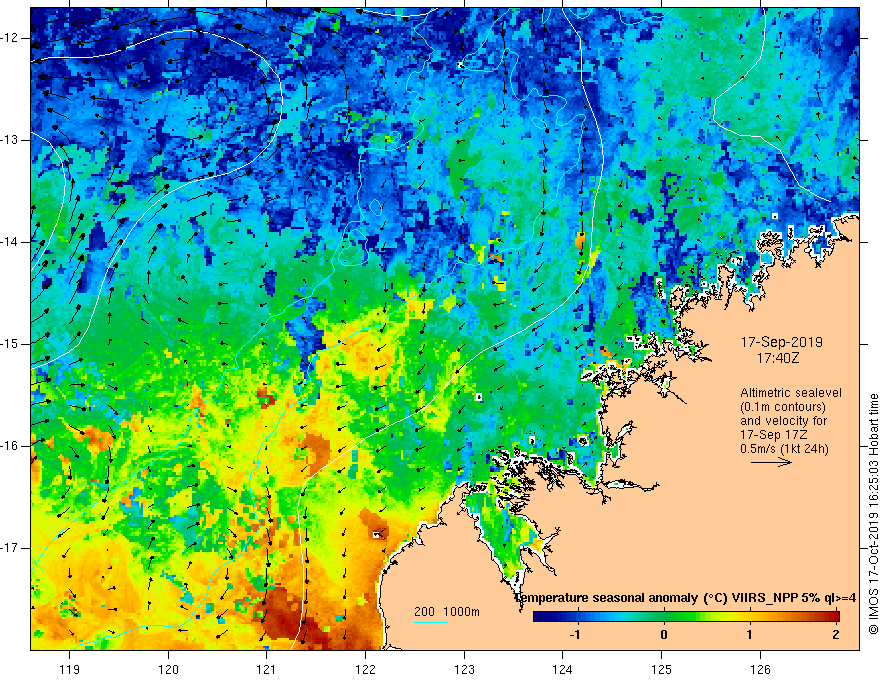Click longitude label 126 on bottom axis
The image size is (880, 680).
pos(760,669)
